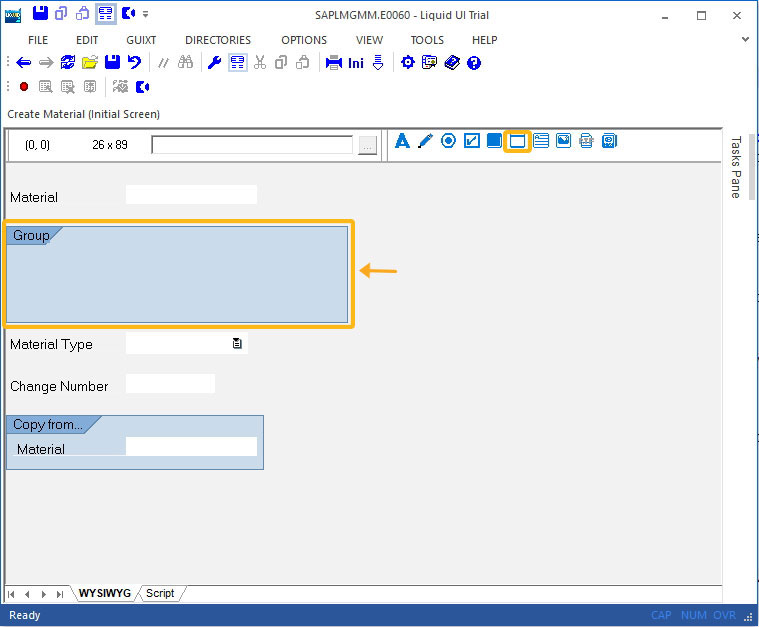Click the Copy toolbar icon next to scissors
The image size is (759, 627).
[281, 62]
